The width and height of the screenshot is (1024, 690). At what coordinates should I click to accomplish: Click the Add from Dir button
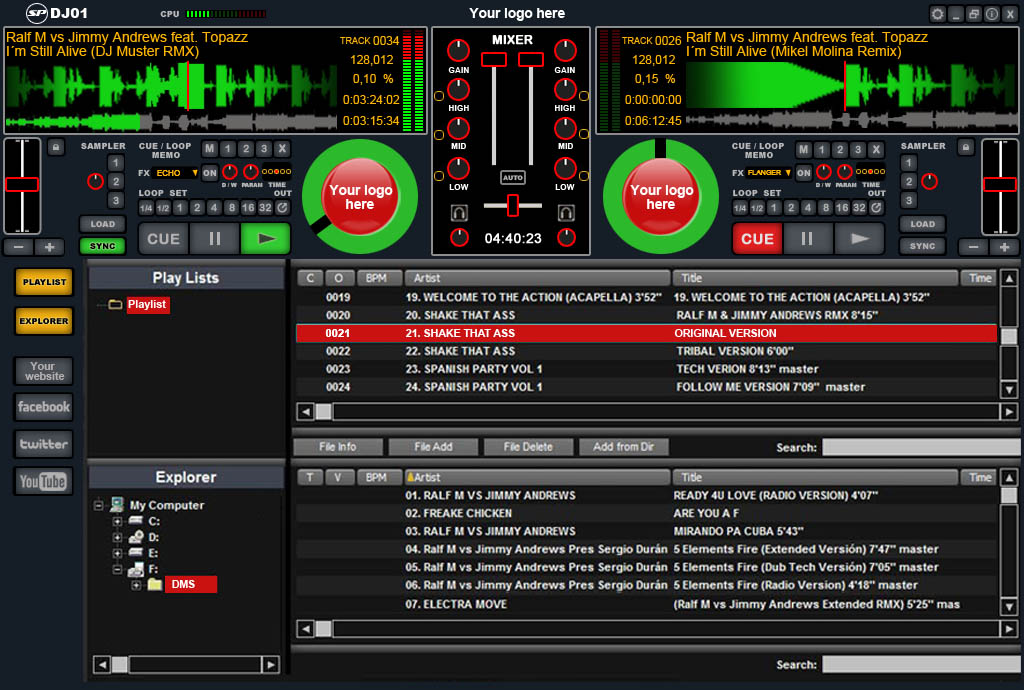point(623,447)
